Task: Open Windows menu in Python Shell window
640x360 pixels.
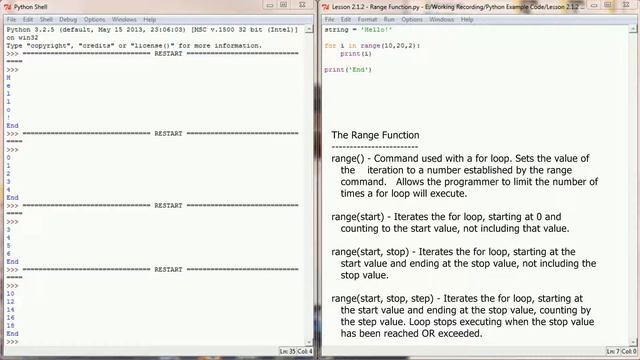Action: (124, 20)
